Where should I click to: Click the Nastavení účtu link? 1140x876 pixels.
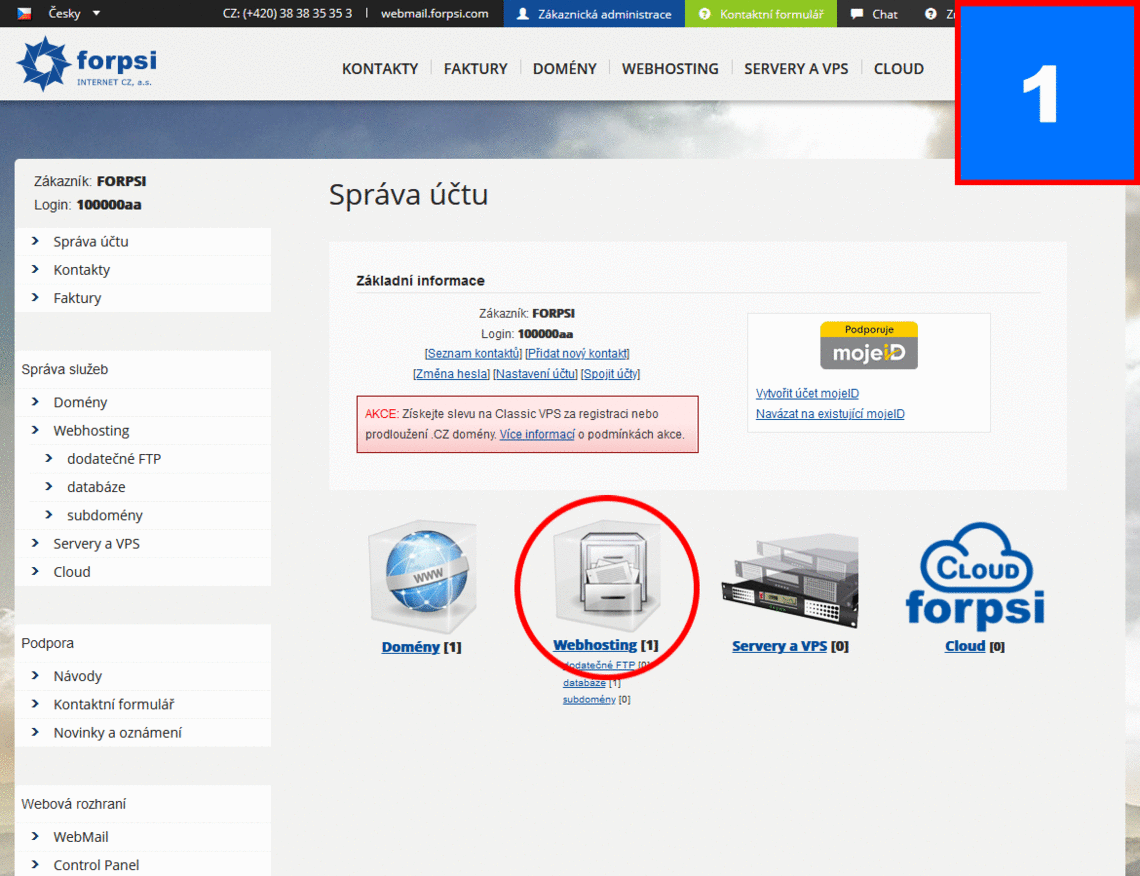(x=535, y=374)
